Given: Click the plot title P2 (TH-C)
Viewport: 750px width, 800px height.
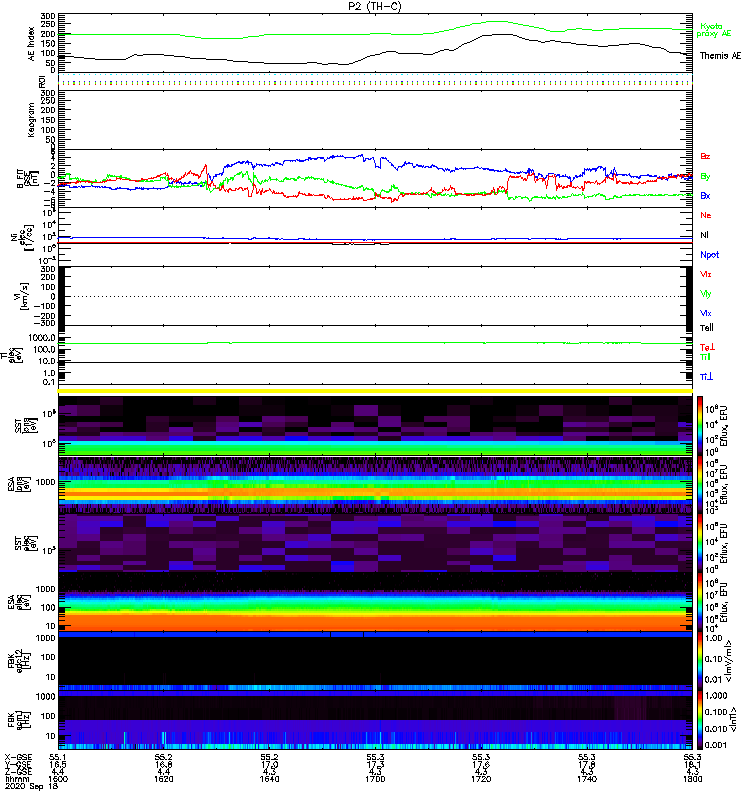Looking at the screenshot, I should pos(375,6).
